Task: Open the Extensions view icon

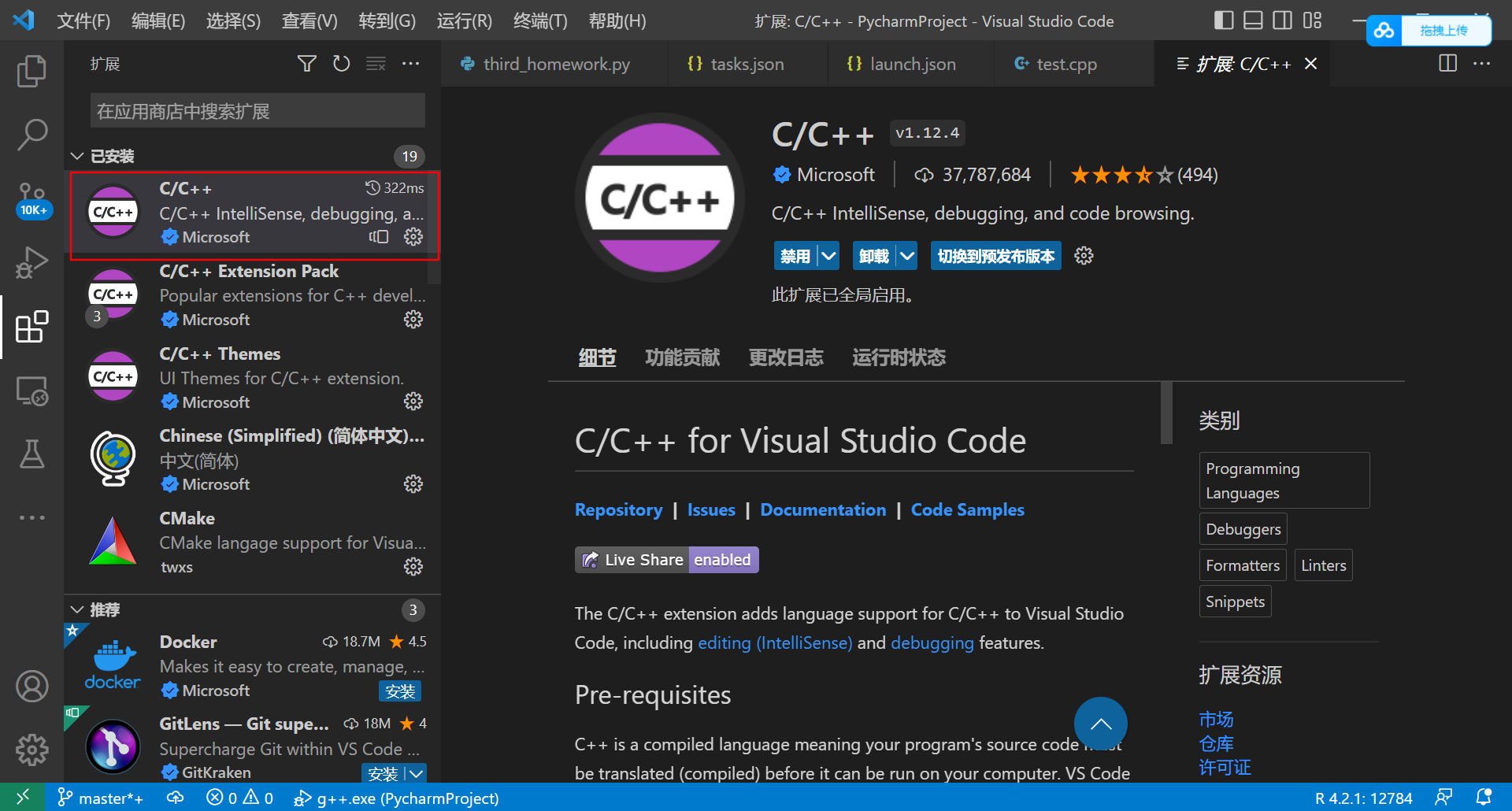Action: [31, 327]
